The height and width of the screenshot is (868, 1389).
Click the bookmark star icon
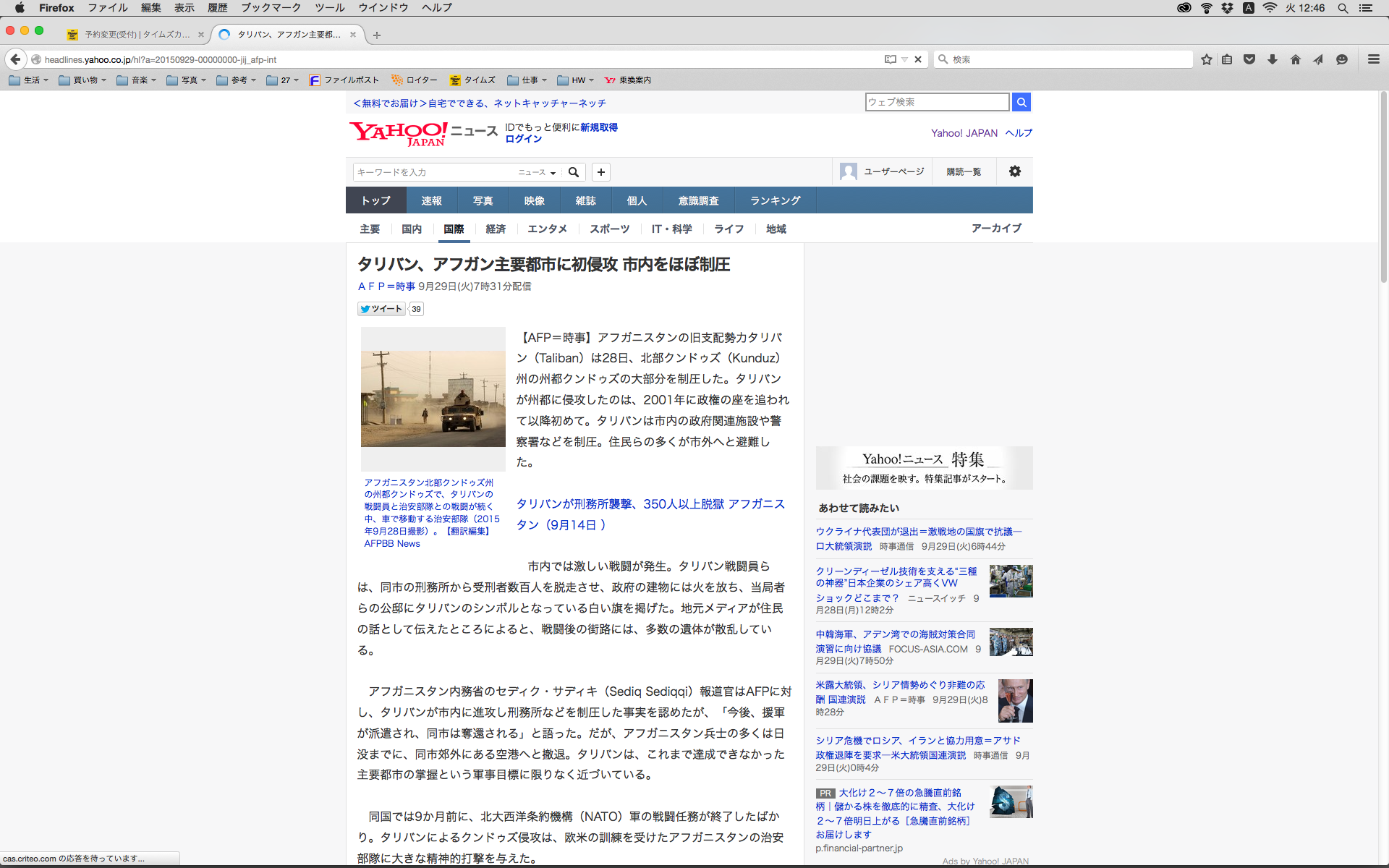click(1206, 59)
